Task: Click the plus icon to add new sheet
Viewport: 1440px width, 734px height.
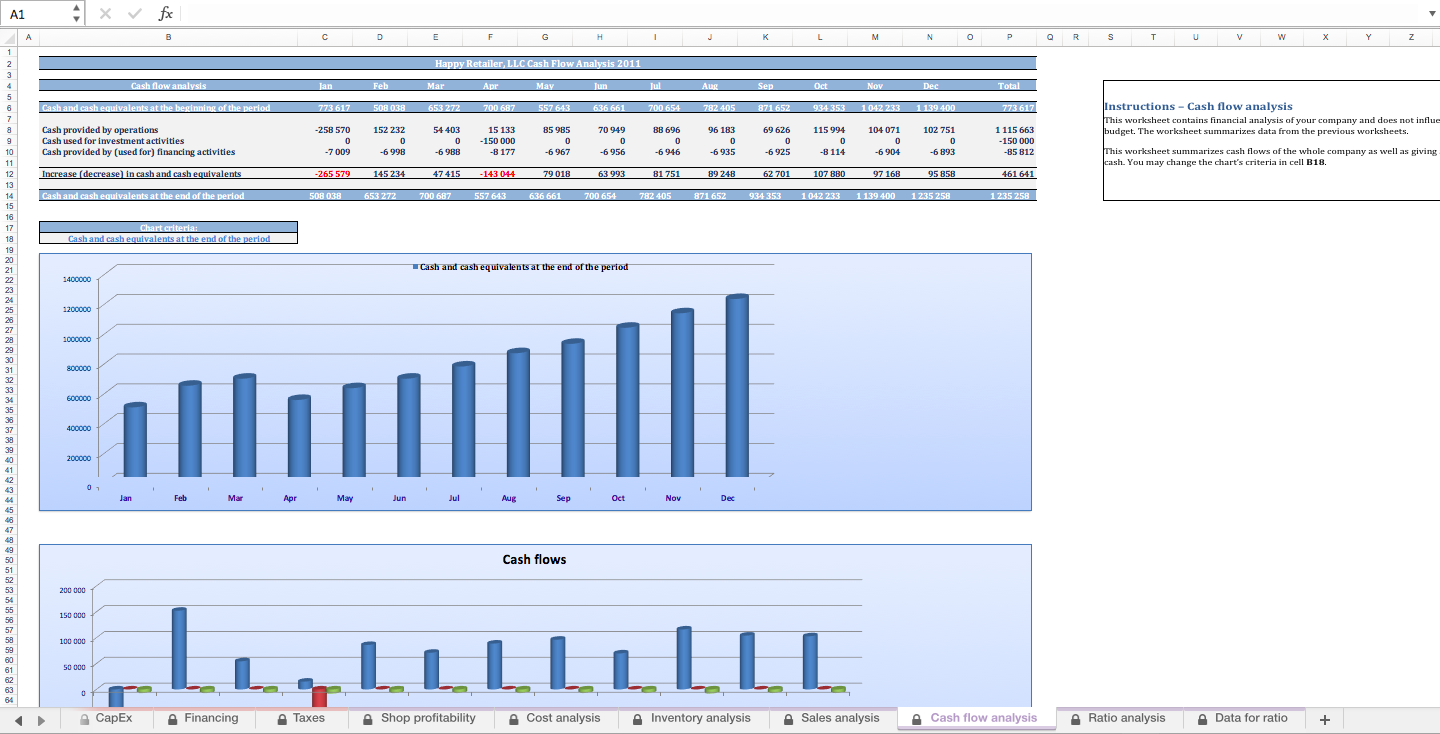Action: pos(1324,718)
